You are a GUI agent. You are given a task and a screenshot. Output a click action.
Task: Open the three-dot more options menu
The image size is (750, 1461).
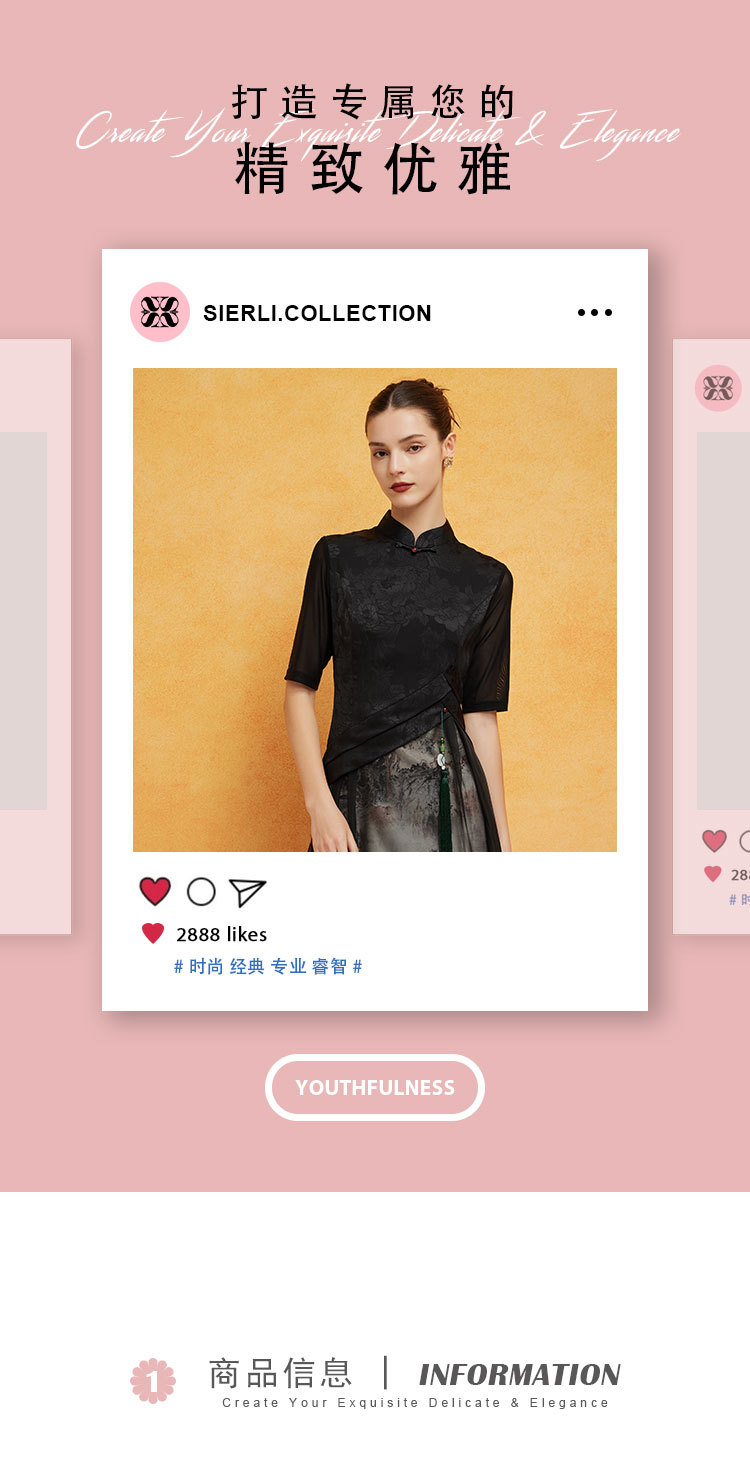[595, 313]
